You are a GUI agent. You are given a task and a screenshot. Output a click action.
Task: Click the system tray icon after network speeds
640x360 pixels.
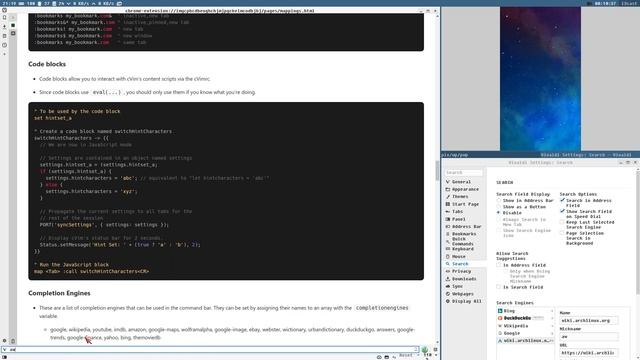click(119, 3)
